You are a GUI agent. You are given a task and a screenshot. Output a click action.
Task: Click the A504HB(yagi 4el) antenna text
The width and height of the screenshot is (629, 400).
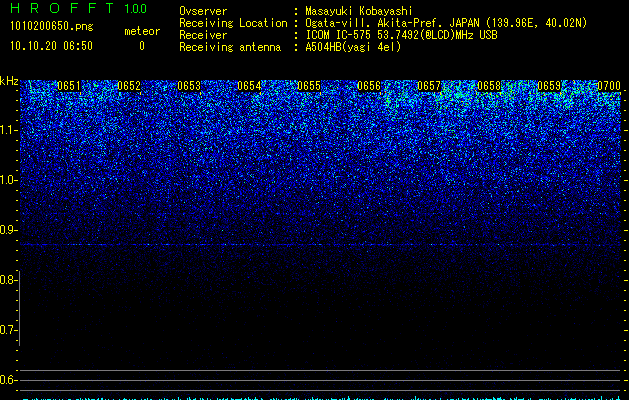point(353,47)
